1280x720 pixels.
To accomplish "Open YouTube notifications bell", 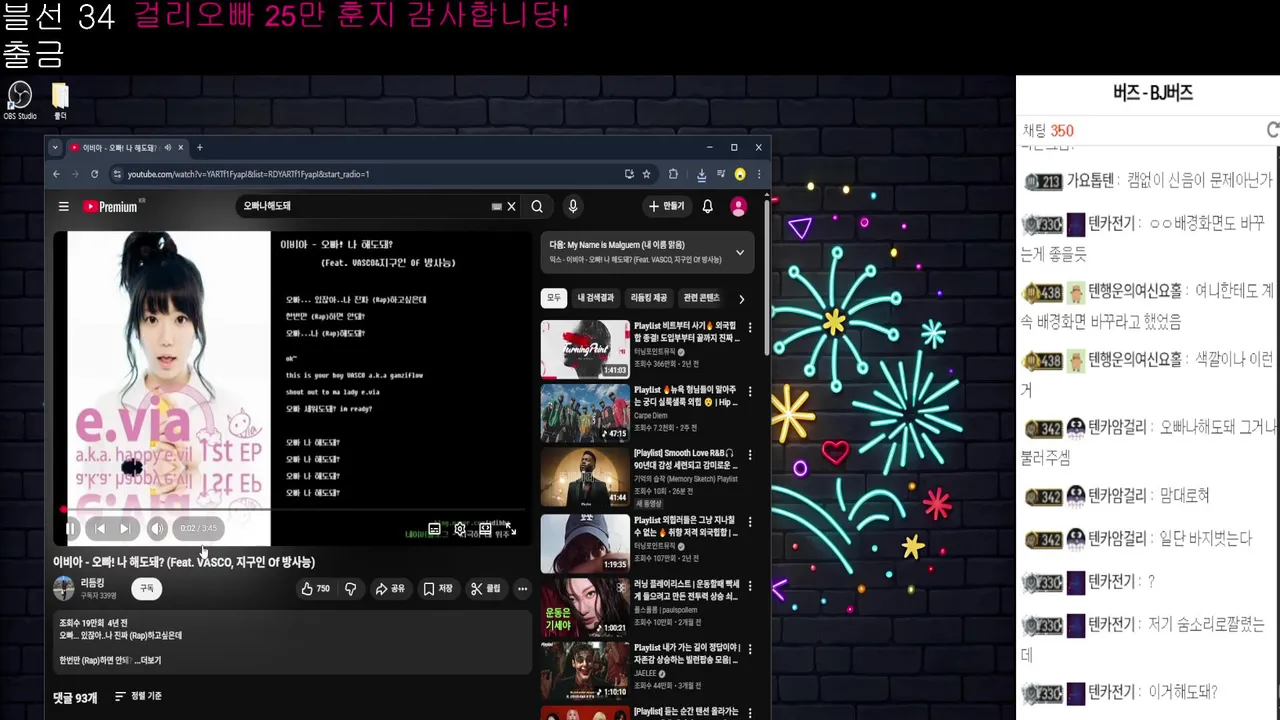I will point(707,206).
